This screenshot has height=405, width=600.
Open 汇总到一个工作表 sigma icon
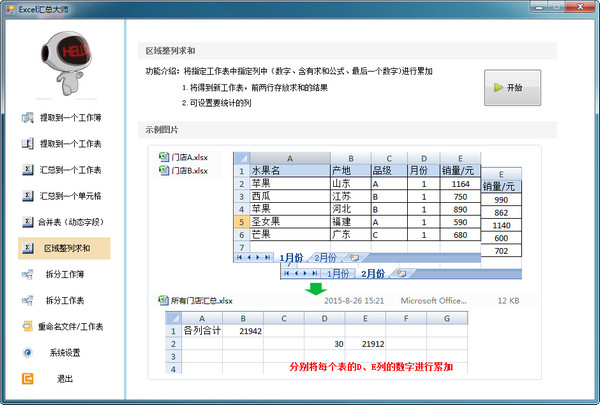pos(28,170)
